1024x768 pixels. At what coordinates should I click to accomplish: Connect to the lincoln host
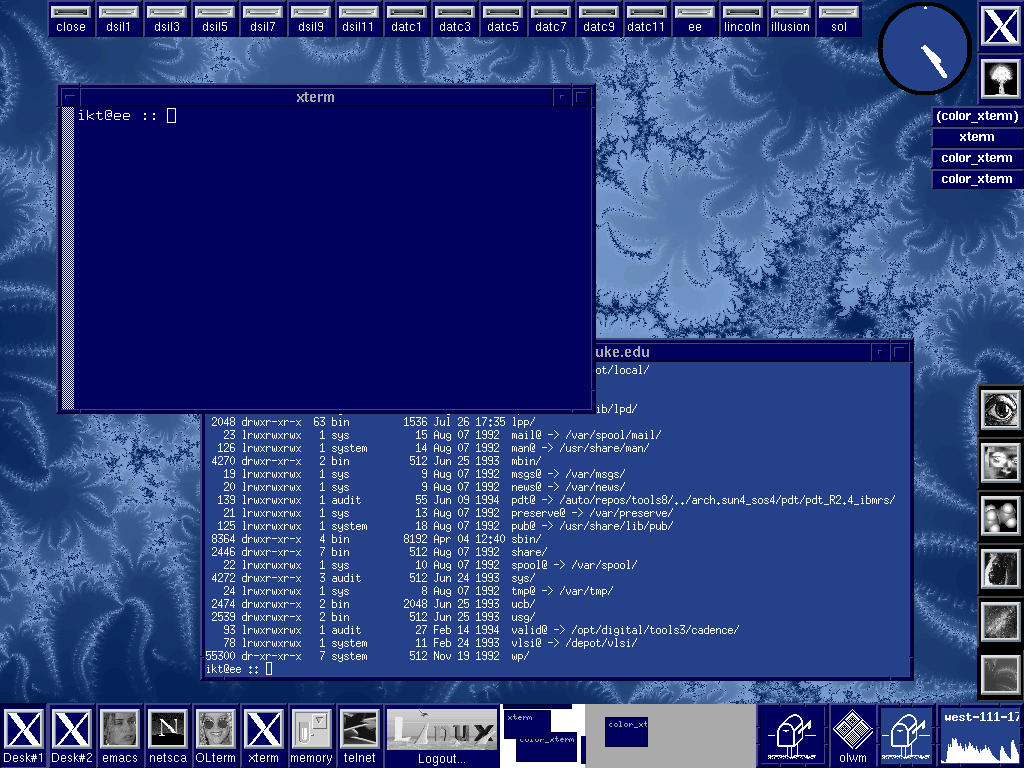[742, 20]
